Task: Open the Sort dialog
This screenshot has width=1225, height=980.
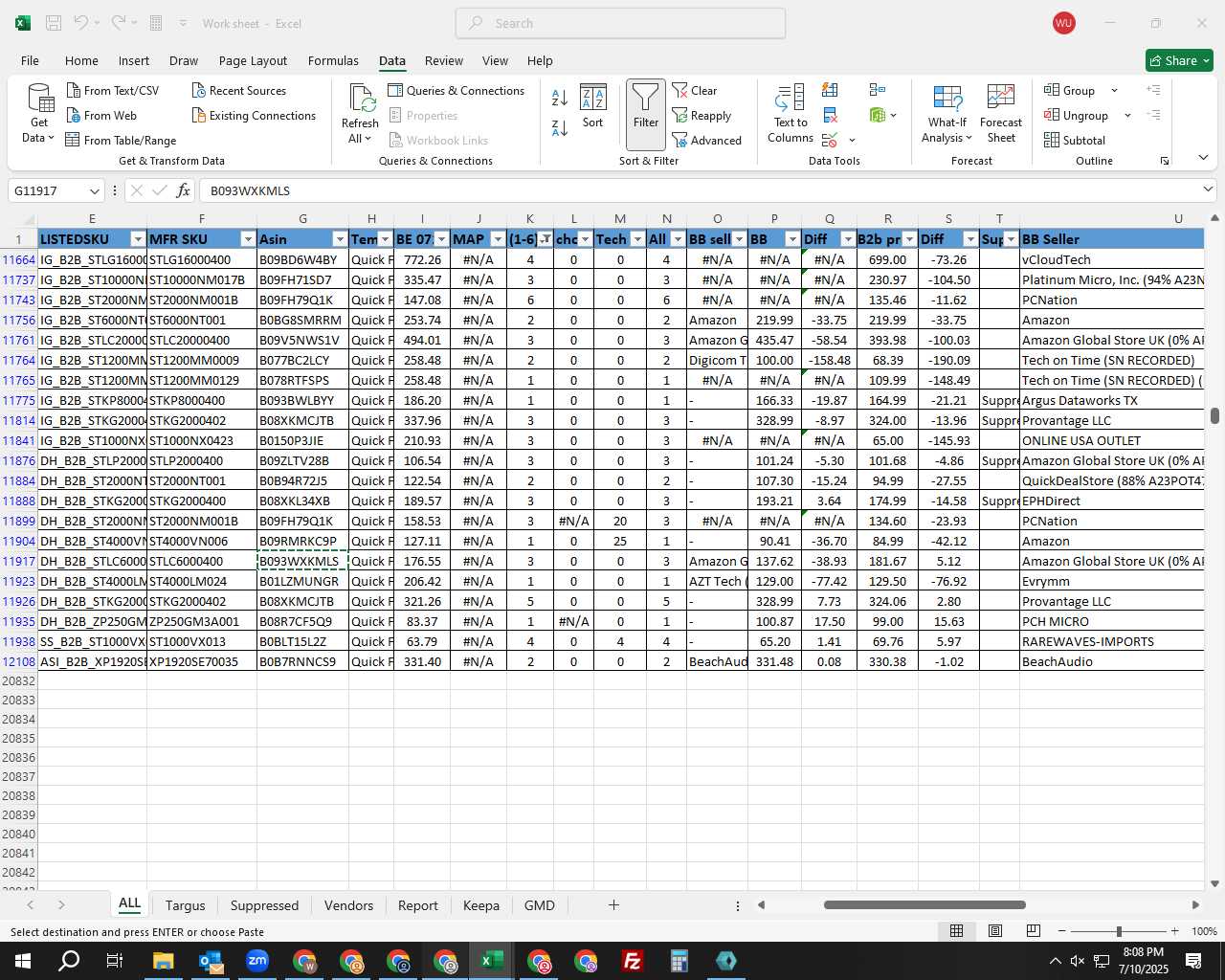Action: click(x=593, y=106)
